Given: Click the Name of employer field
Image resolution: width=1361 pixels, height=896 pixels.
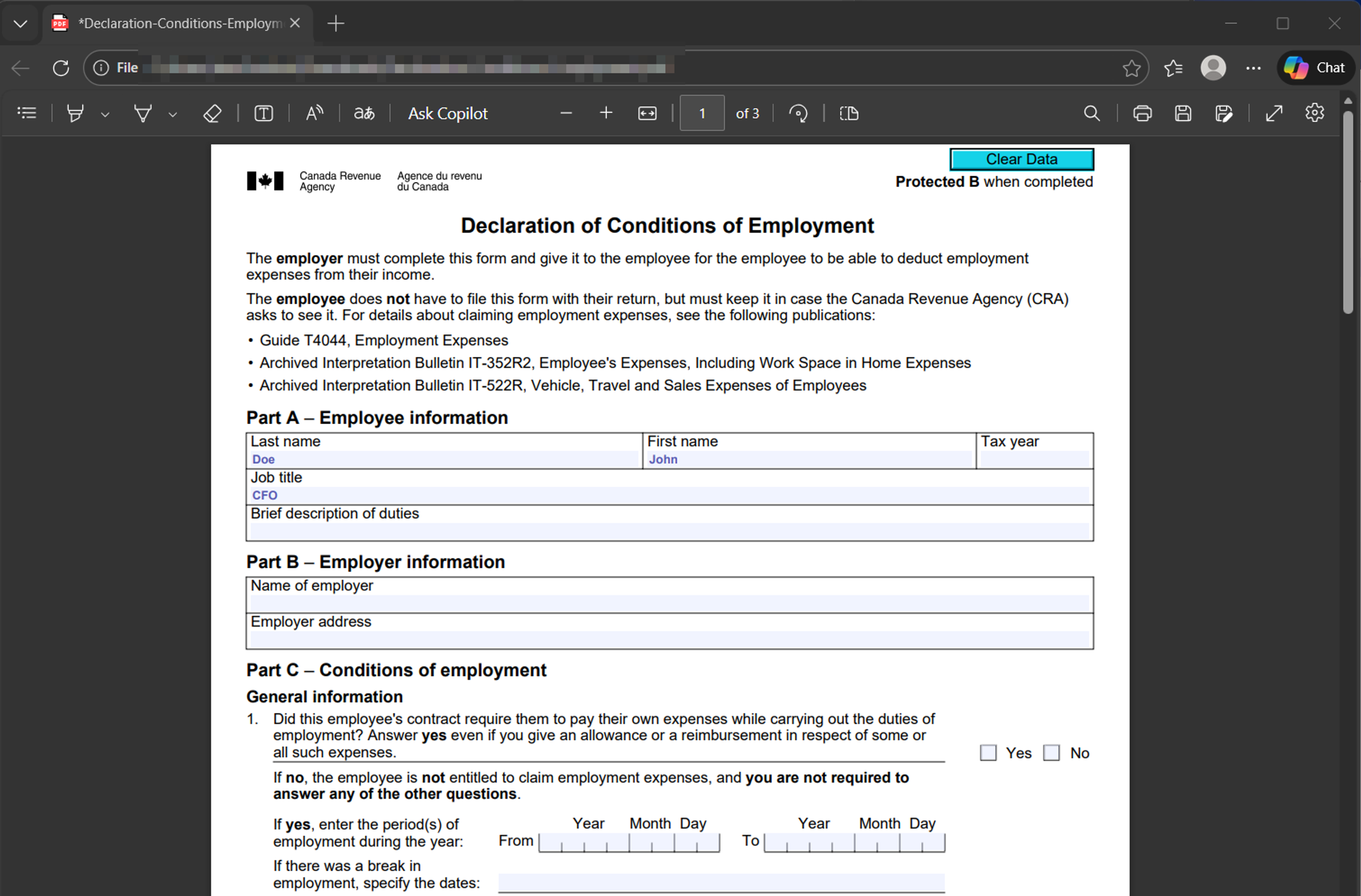Looking at the screenshot, I should pos(670,603).
